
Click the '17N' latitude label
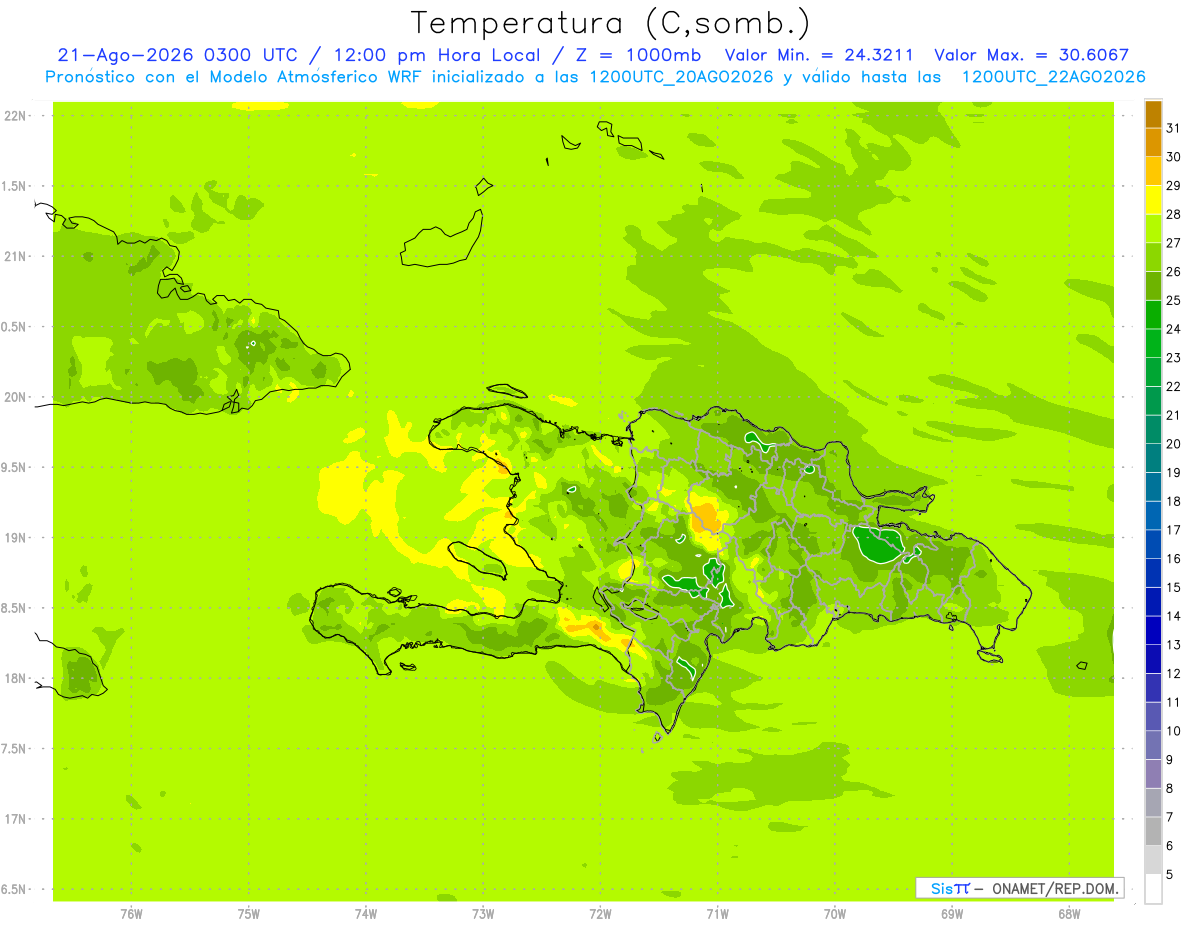coord(15,819)
